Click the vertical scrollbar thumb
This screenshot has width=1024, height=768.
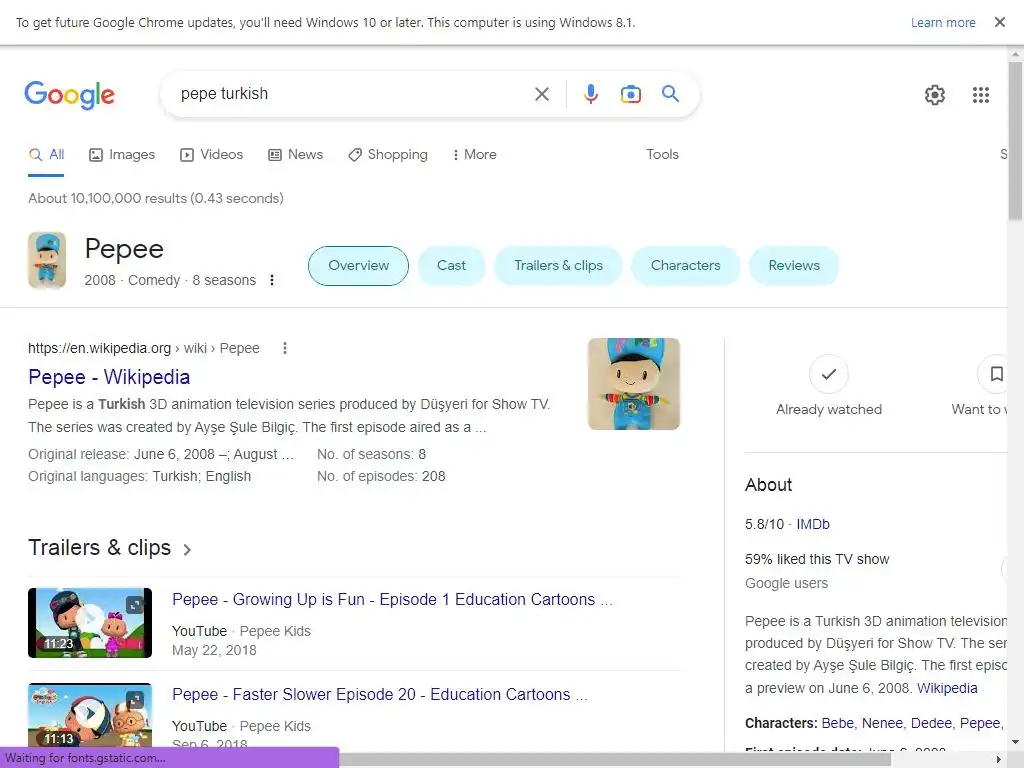click(1015, 141)
